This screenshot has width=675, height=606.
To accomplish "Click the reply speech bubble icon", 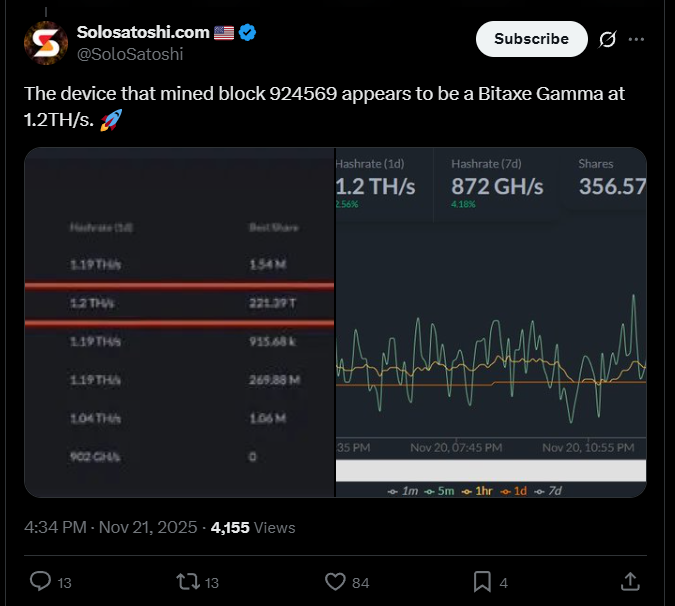I will pyautogui.click(x=41, y=581).
